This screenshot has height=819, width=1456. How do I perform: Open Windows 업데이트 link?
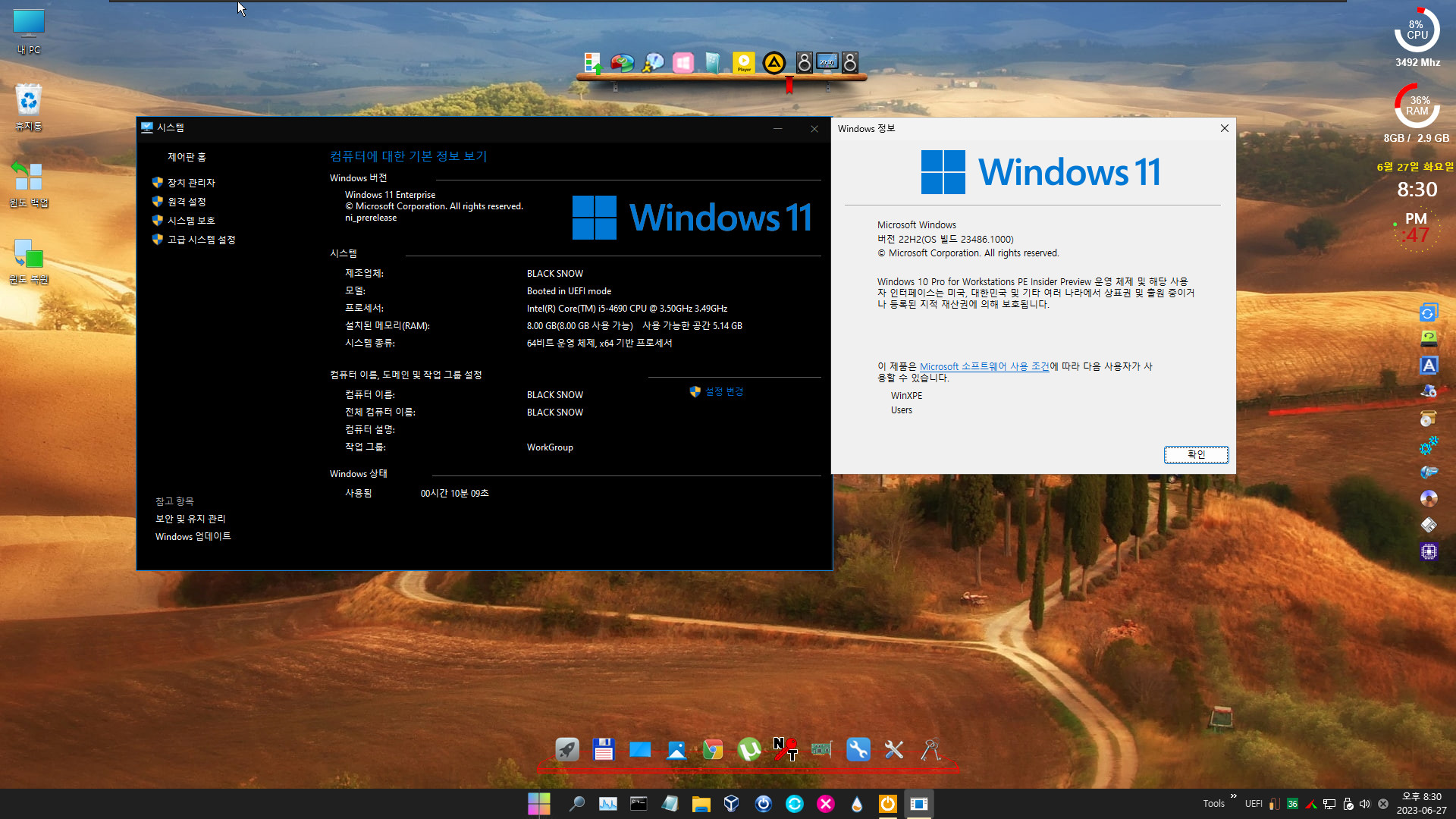(193, 536)
